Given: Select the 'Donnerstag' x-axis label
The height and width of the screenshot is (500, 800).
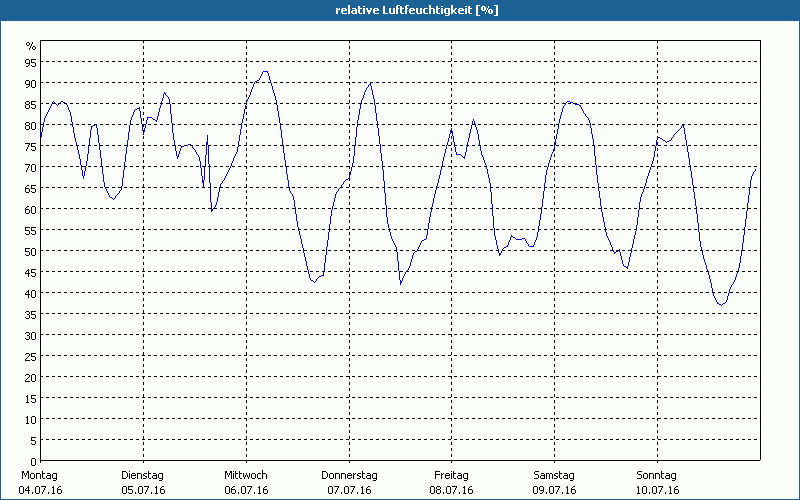Looking at the screenshot, I should 349,475.
